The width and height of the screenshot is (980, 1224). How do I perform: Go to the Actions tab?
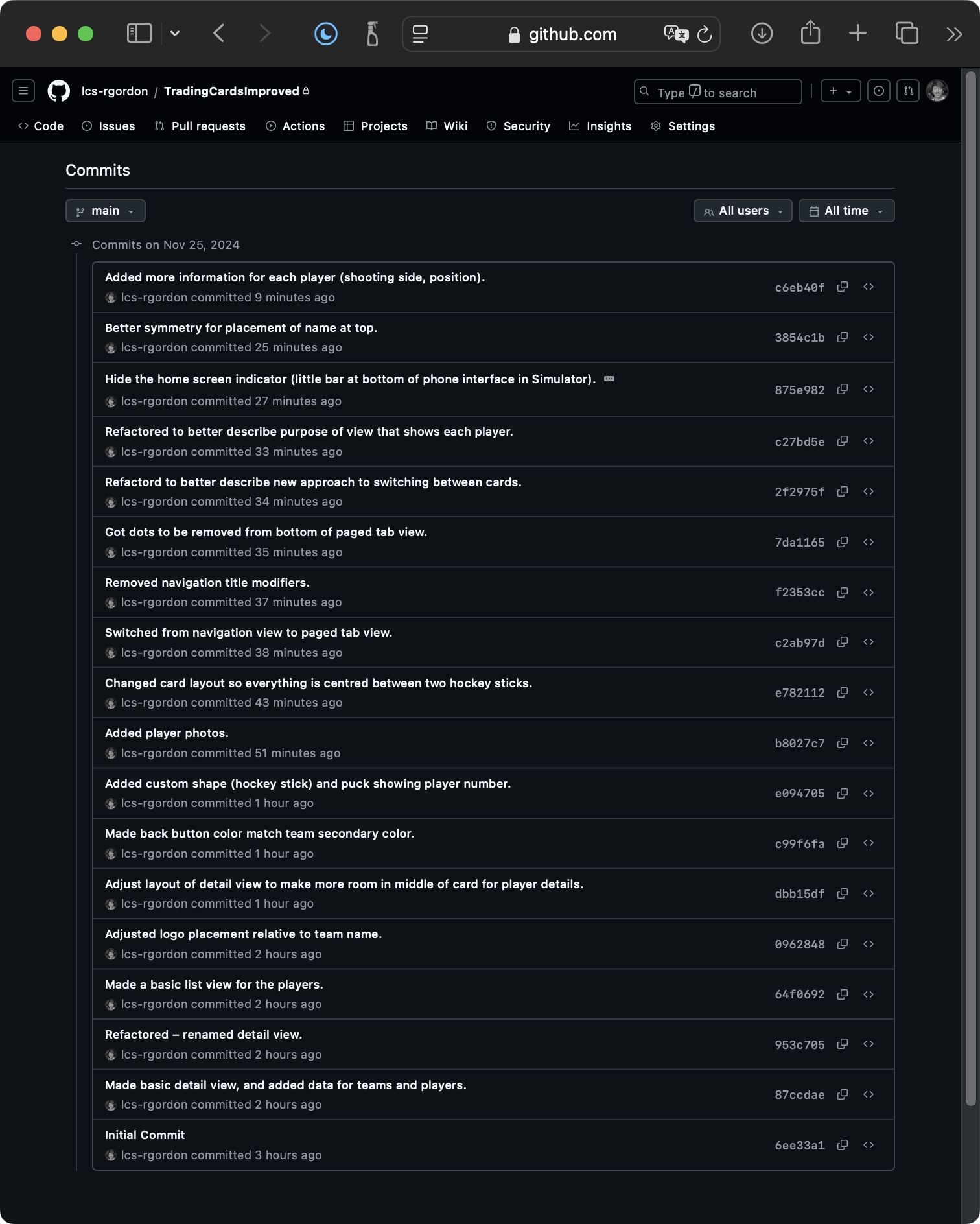pyautogui.click(x=296, y=126)
